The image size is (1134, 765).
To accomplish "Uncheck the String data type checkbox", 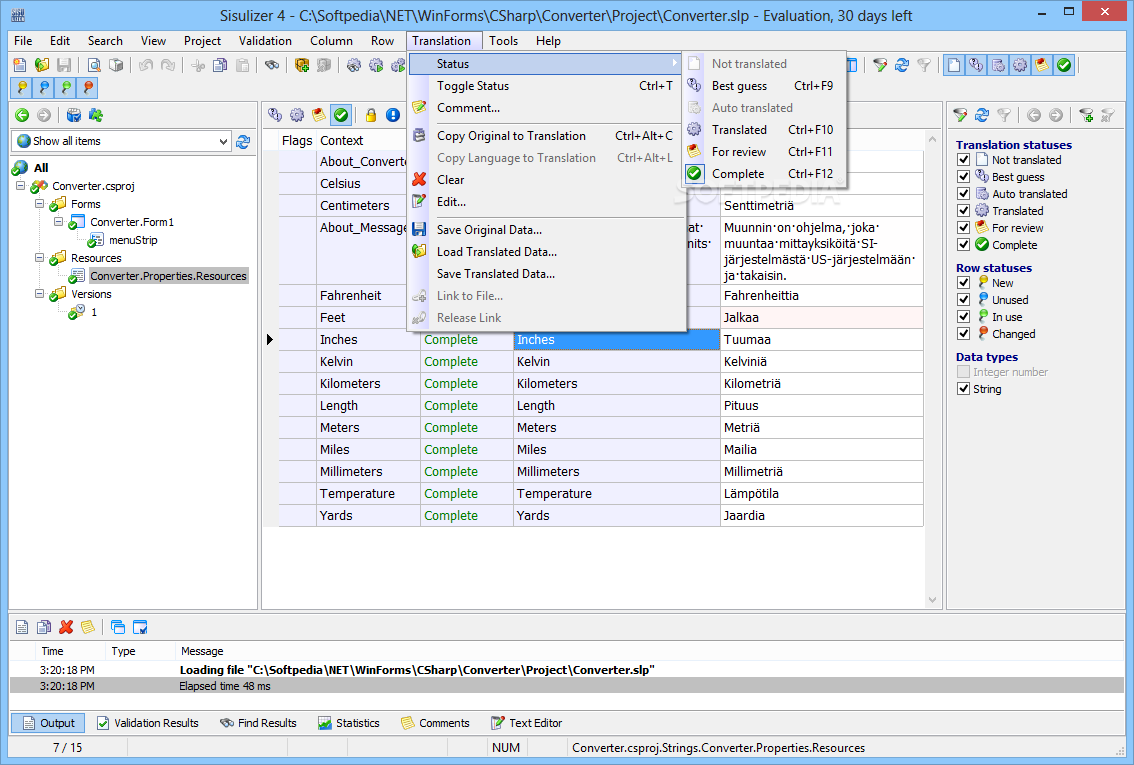I will [x=963, y=389].
